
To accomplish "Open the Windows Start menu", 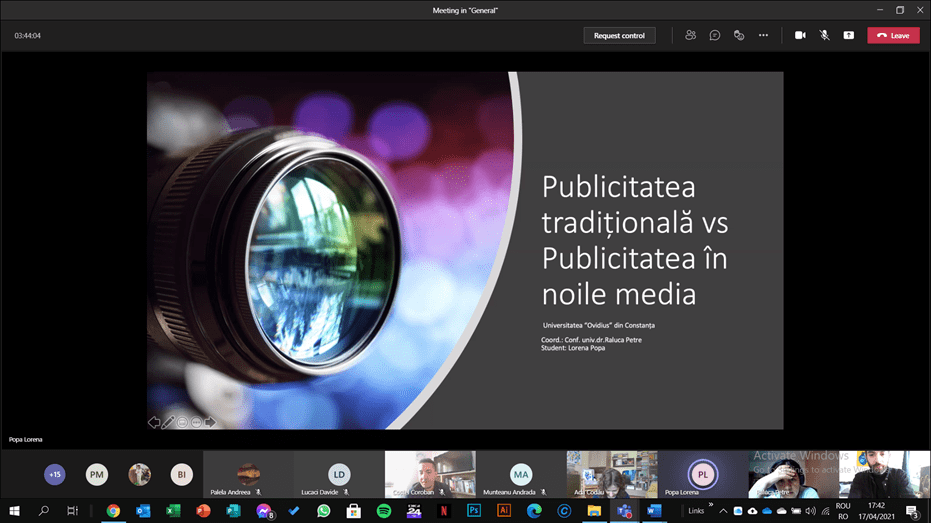I will tap(15, 511).
